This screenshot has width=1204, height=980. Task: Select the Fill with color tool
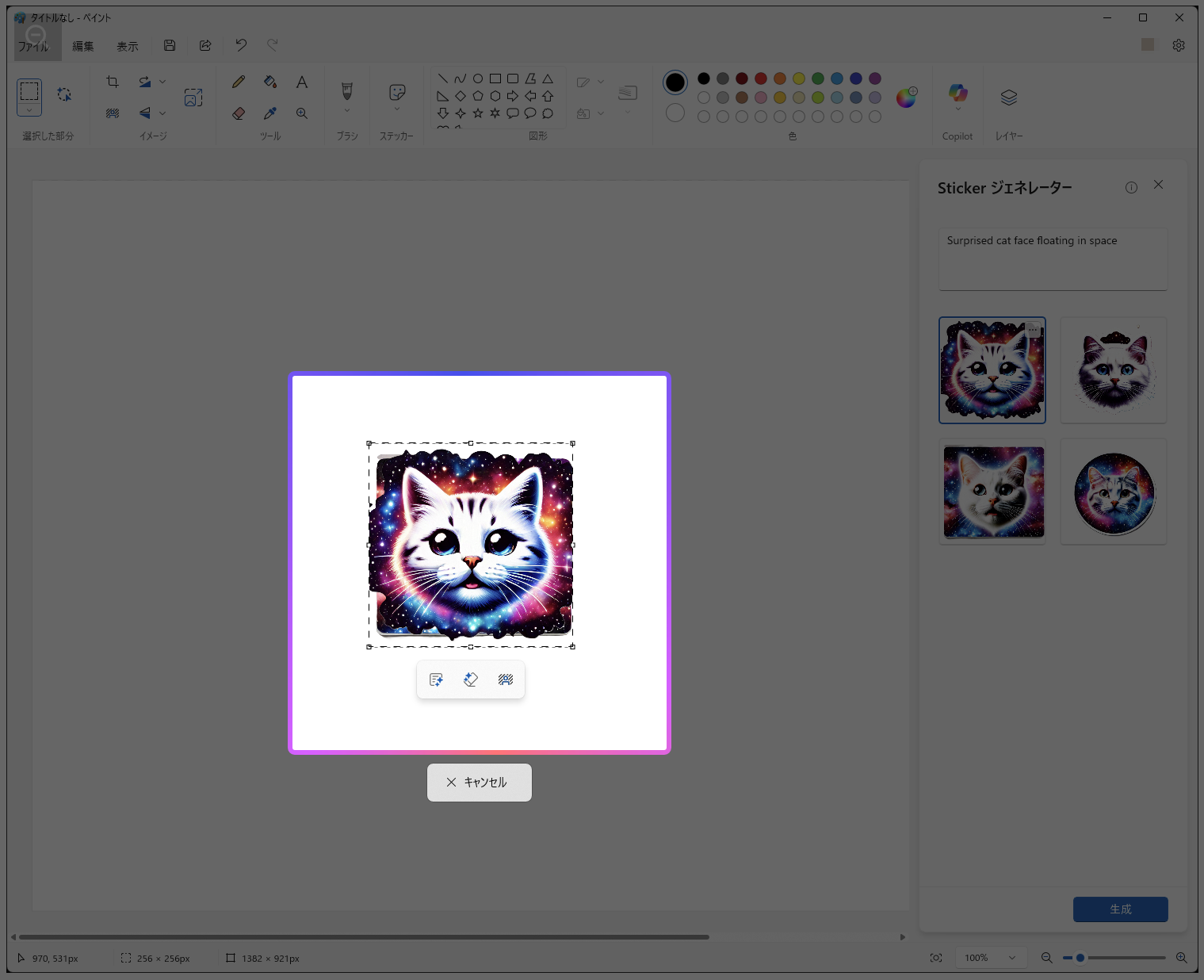[269, 82]
